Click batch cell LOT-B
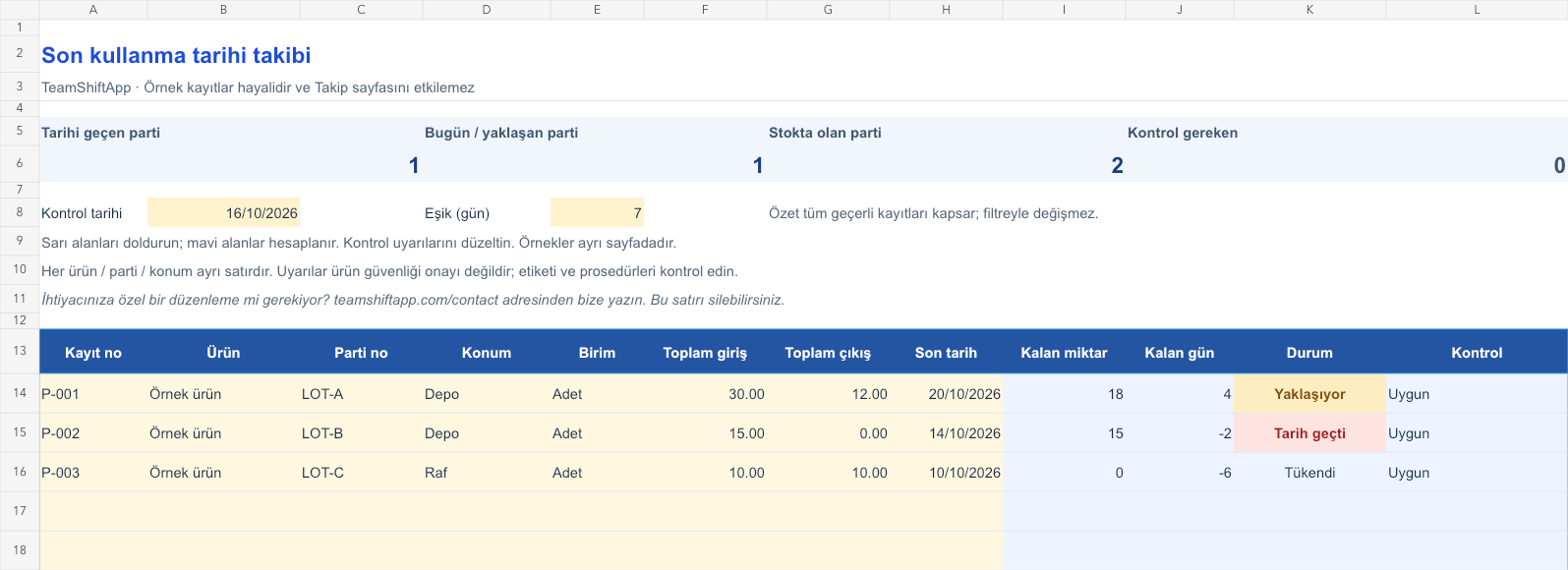1568x570 pixels. [x=361, y=433]
